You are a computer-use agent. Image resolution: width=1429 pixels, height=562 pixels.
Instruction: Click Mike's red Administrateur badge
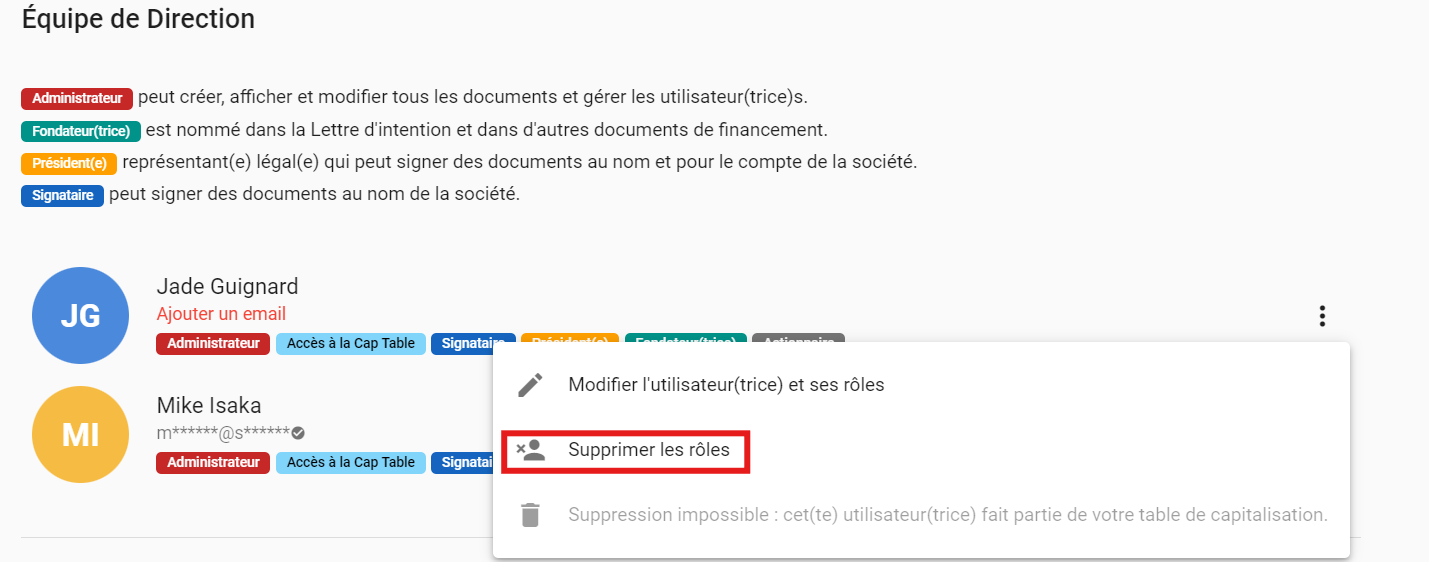click(213, 463)
